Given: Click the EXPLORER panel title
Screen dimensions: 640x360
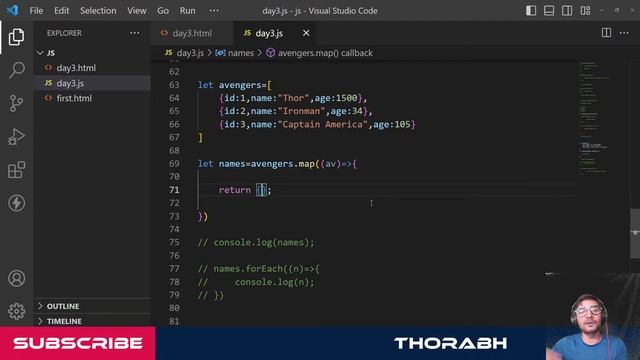Looking at the screenshot, I should (x=64, y=33).
